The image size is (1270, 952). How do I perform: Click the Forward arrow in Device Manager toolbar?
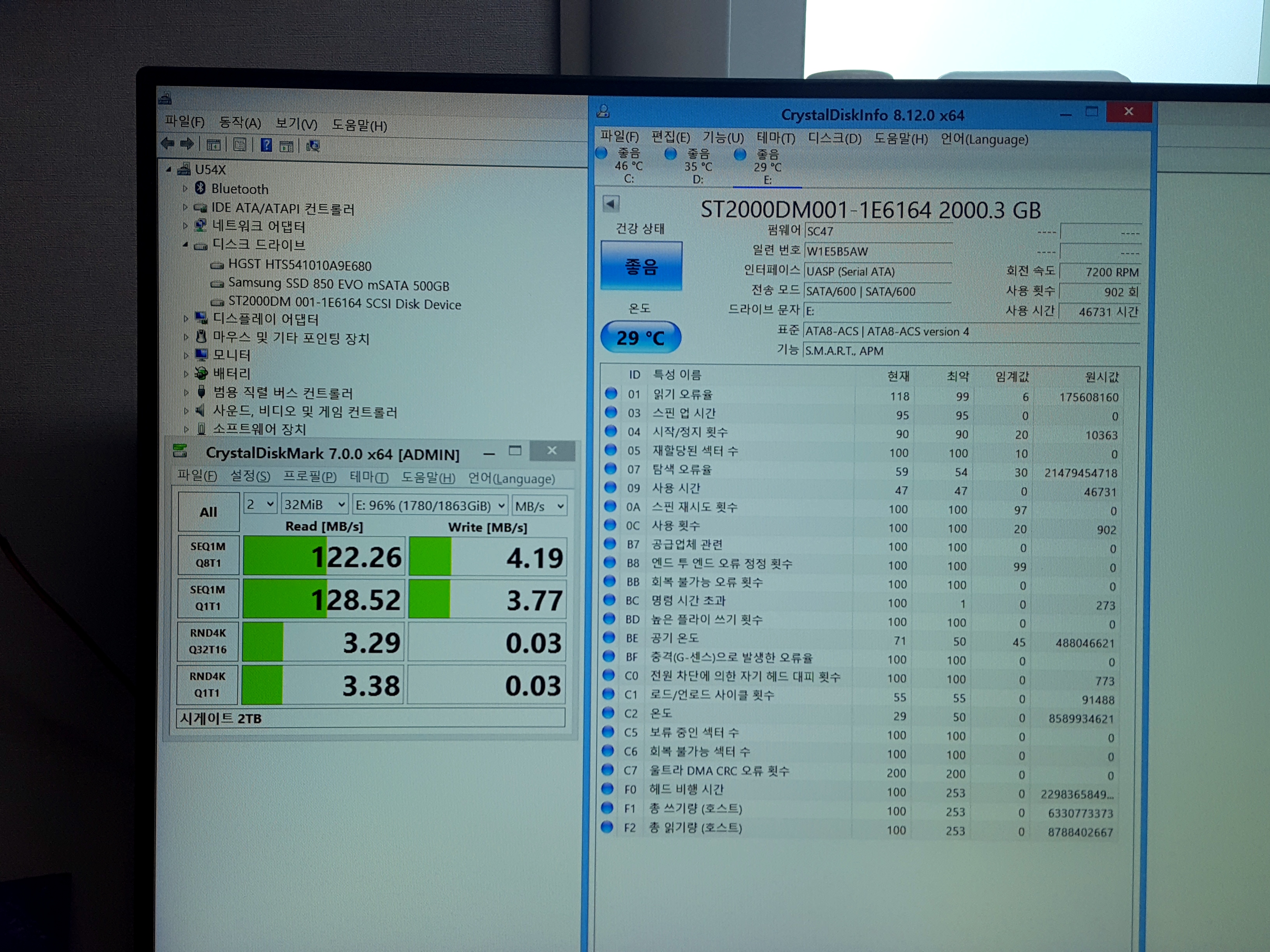[187, 143]
